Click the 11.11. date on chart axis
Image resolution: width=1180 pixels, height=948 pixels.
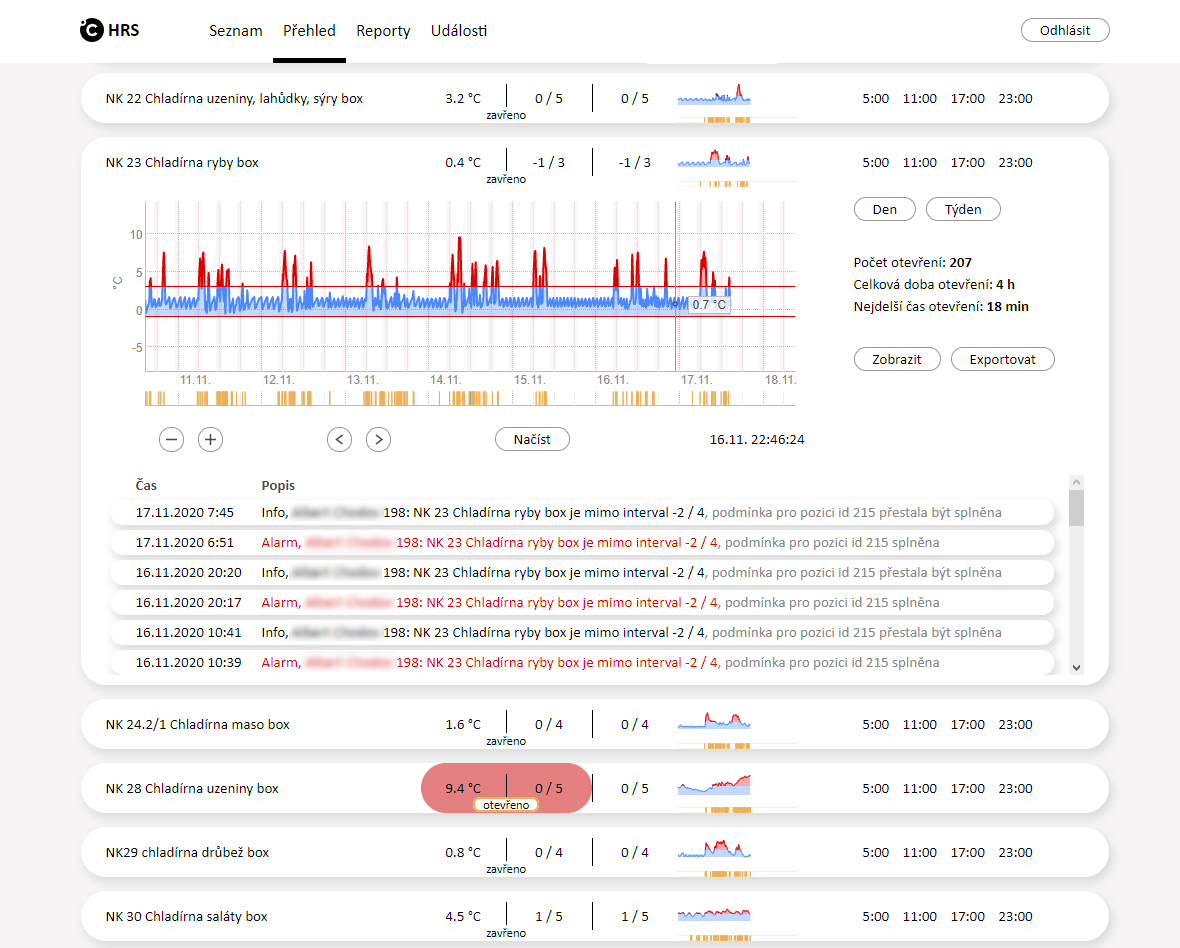tap(195, 380)
